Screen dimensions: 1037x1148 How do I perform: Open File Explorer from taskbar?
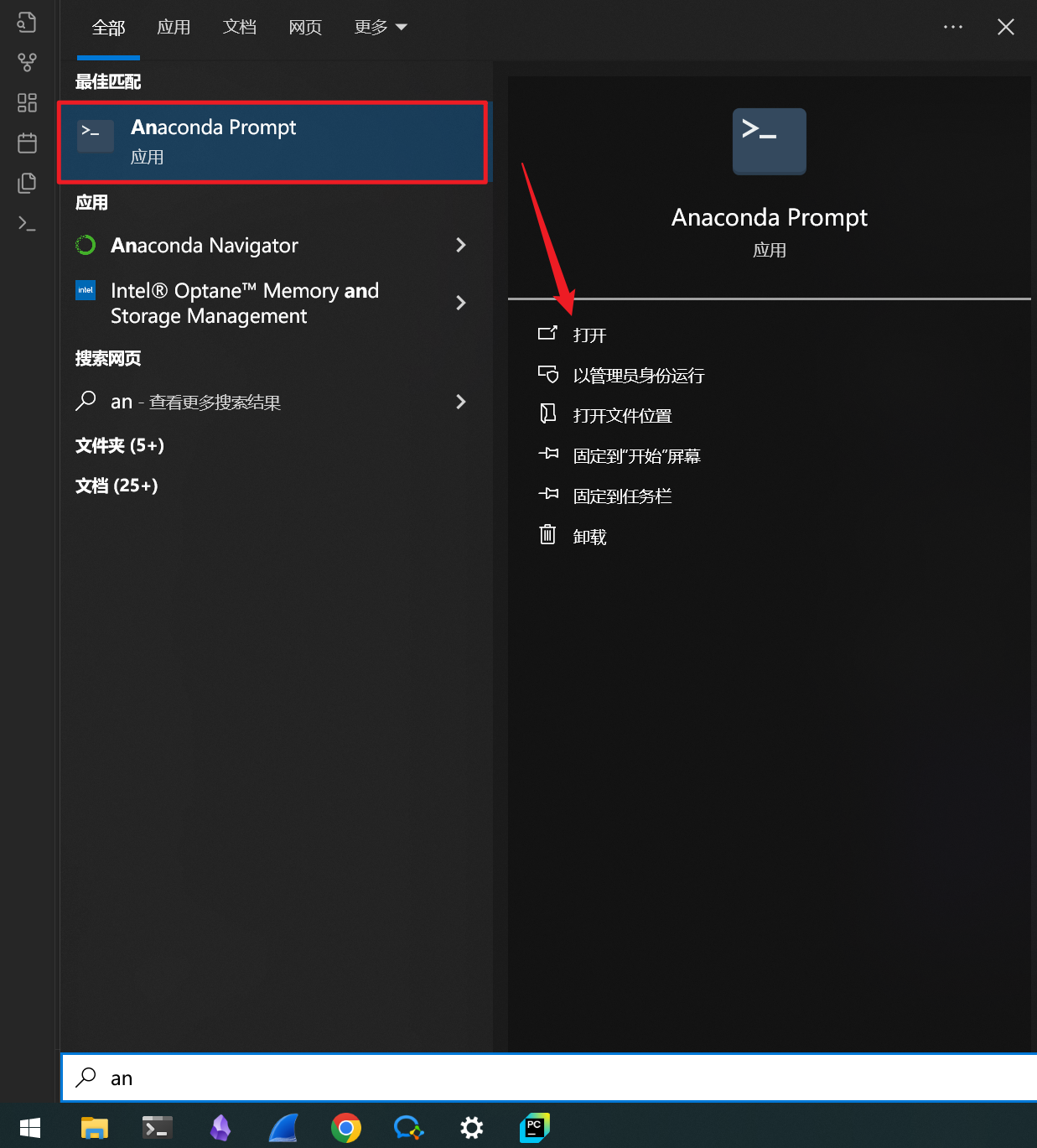[95, 1128]
